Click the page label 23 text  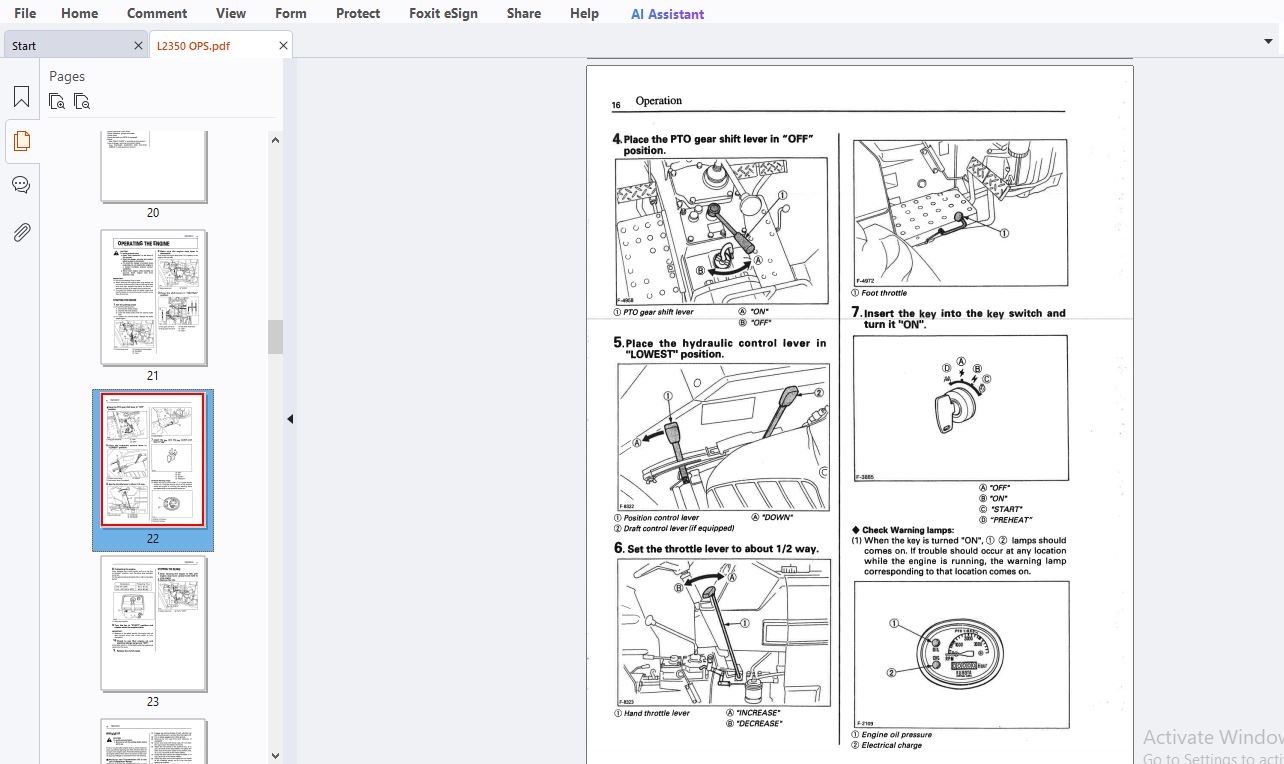(153, 702)
